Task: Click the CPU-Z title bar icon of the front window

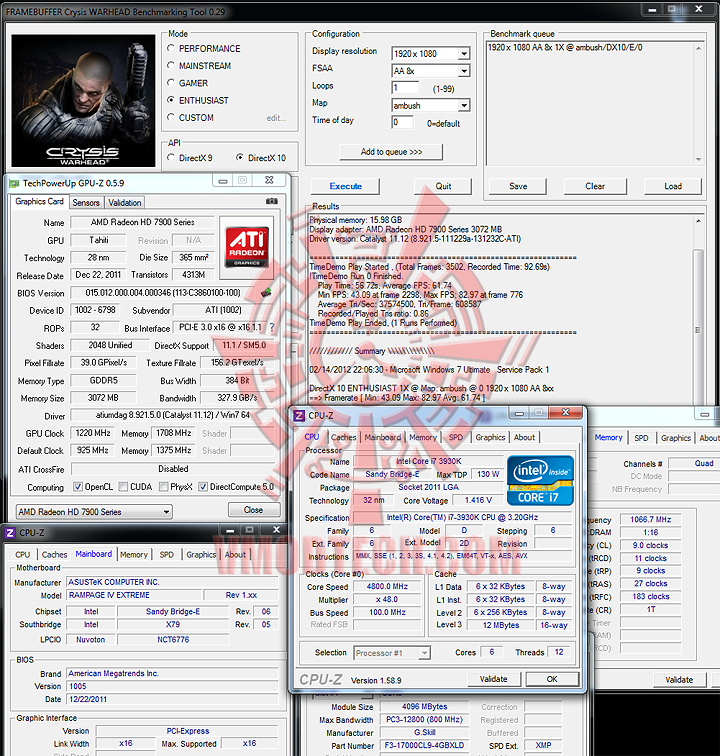Action: [299, 415]
